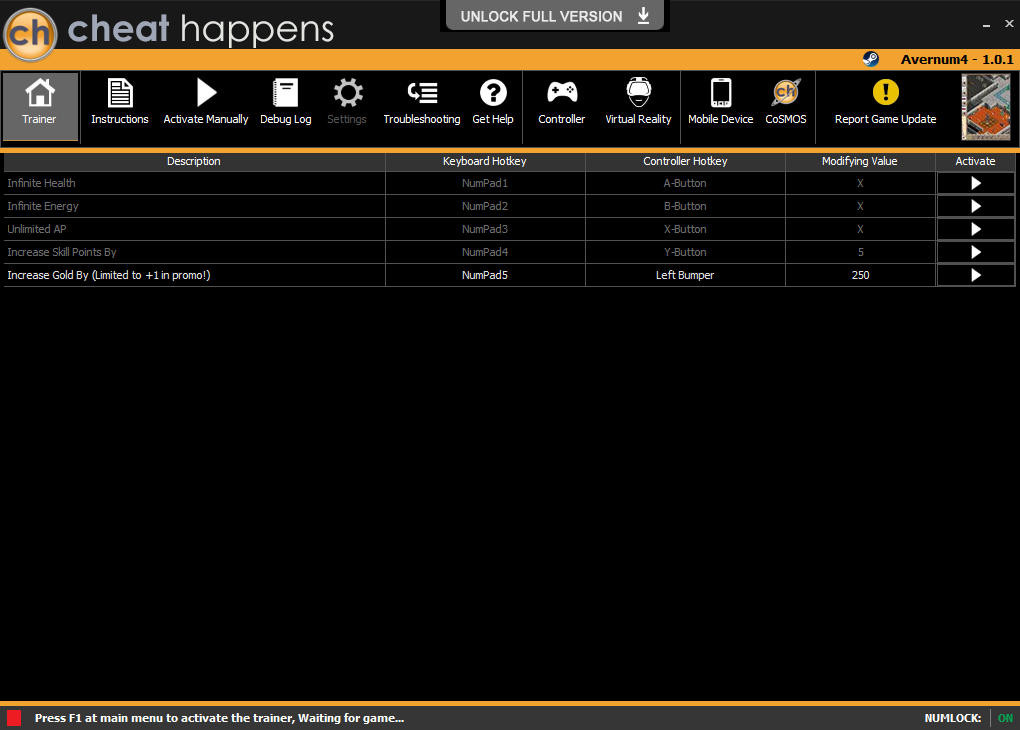1020x730 pixels.
Task: Activate Increase Gold By cheat
Action: coord(976,275)
